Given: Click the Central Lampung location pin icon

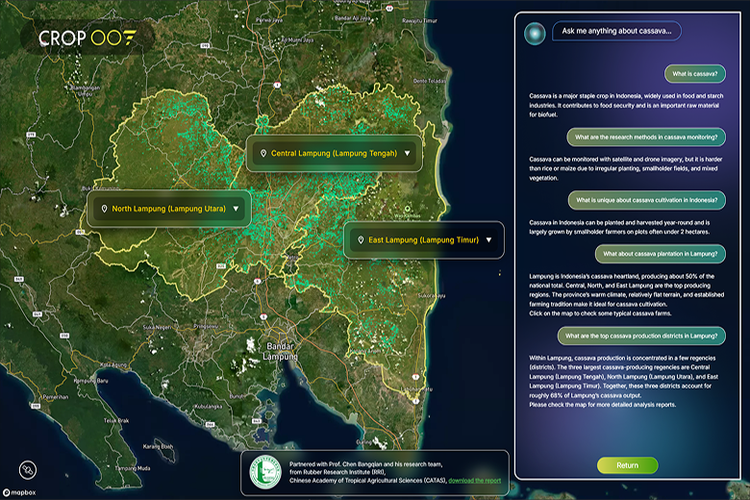Looking at the screenshot, I should click(262, 153).
